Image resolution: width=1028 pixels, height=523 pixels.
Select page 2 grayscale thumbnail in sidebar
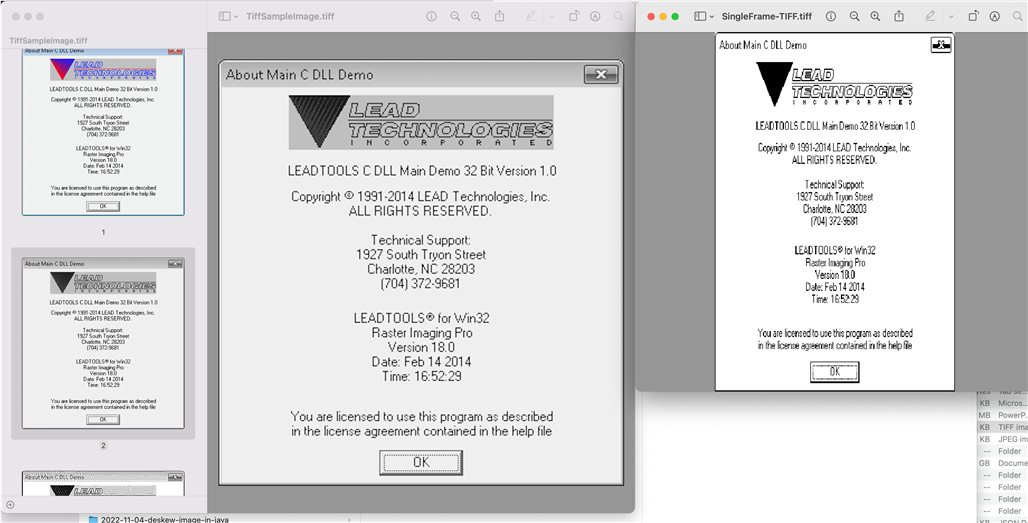tap(103, 343)
